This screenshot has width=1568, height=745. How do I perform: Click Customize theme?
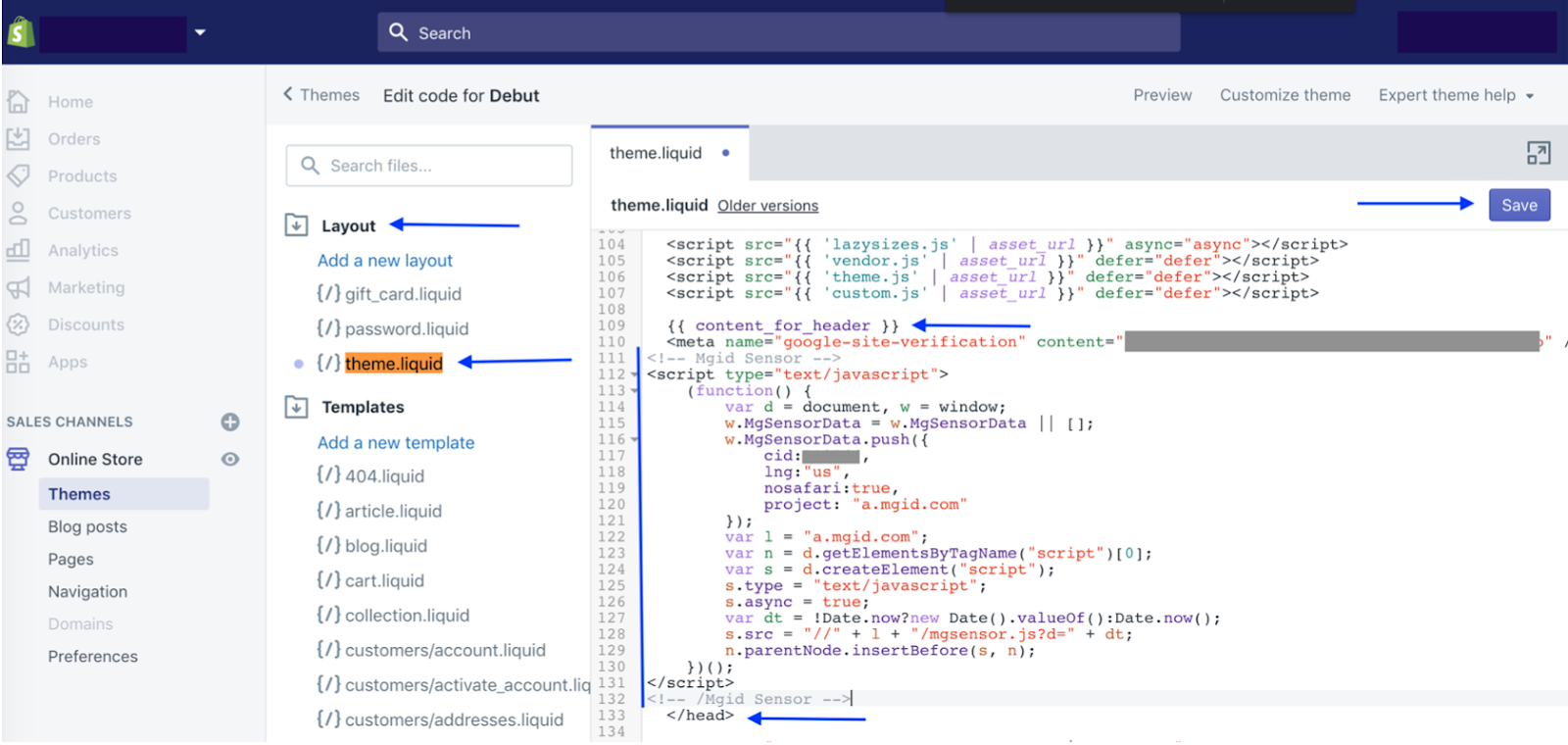click(1285, 95)
